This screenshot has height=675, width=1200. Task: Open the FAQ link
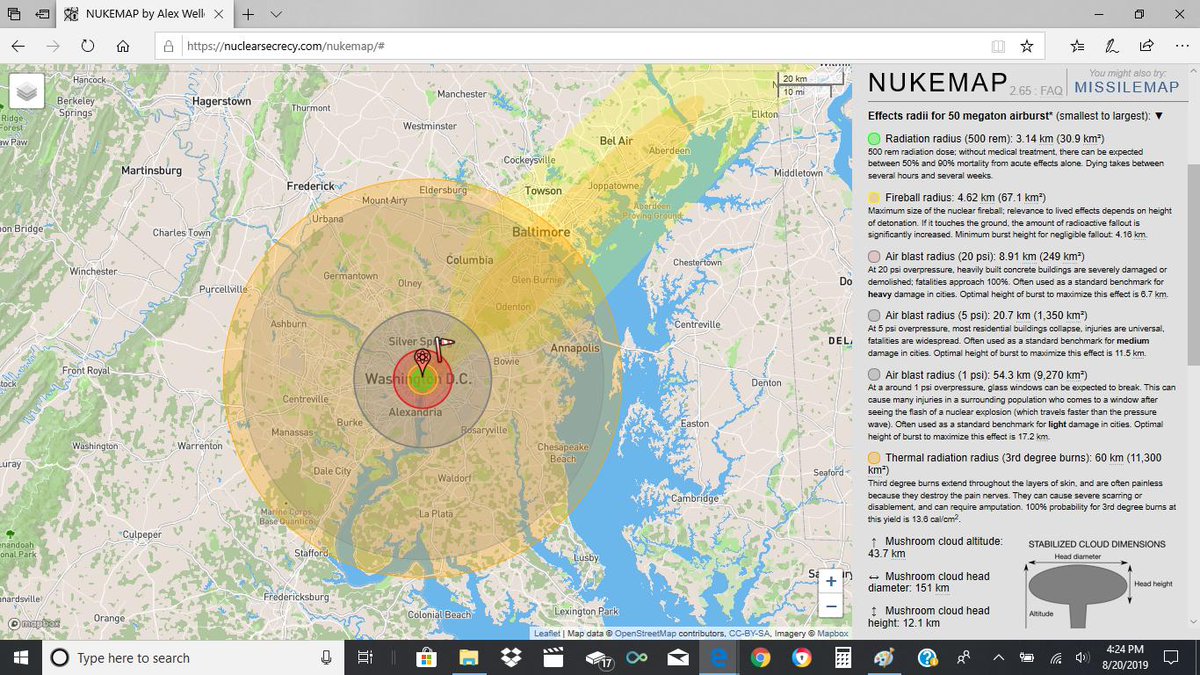[x=1049, y=90]
